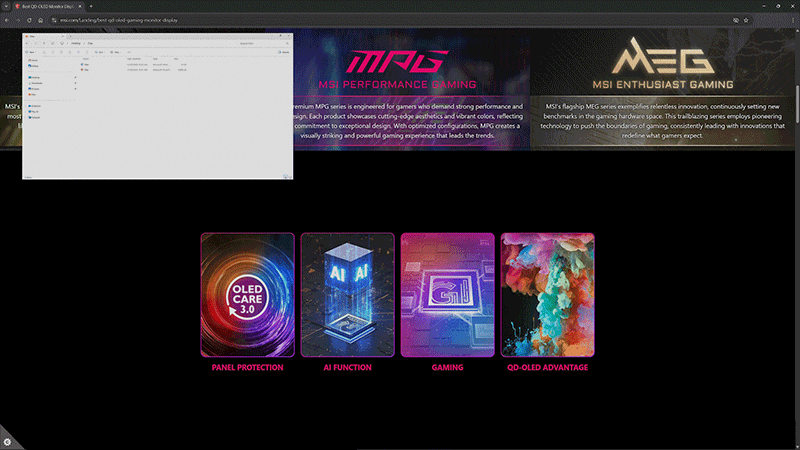
Task: Click the Delete icon in File Explorer toolbar
Action: click(x=87, y=52)
